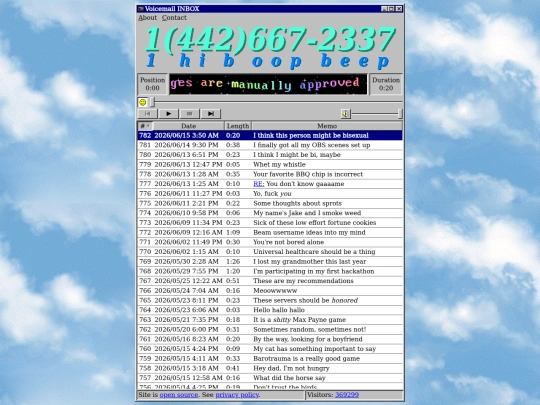Select 'My cat has something important to say'
The width and height of the screenshot is (540, 405).
coord(270,349)
